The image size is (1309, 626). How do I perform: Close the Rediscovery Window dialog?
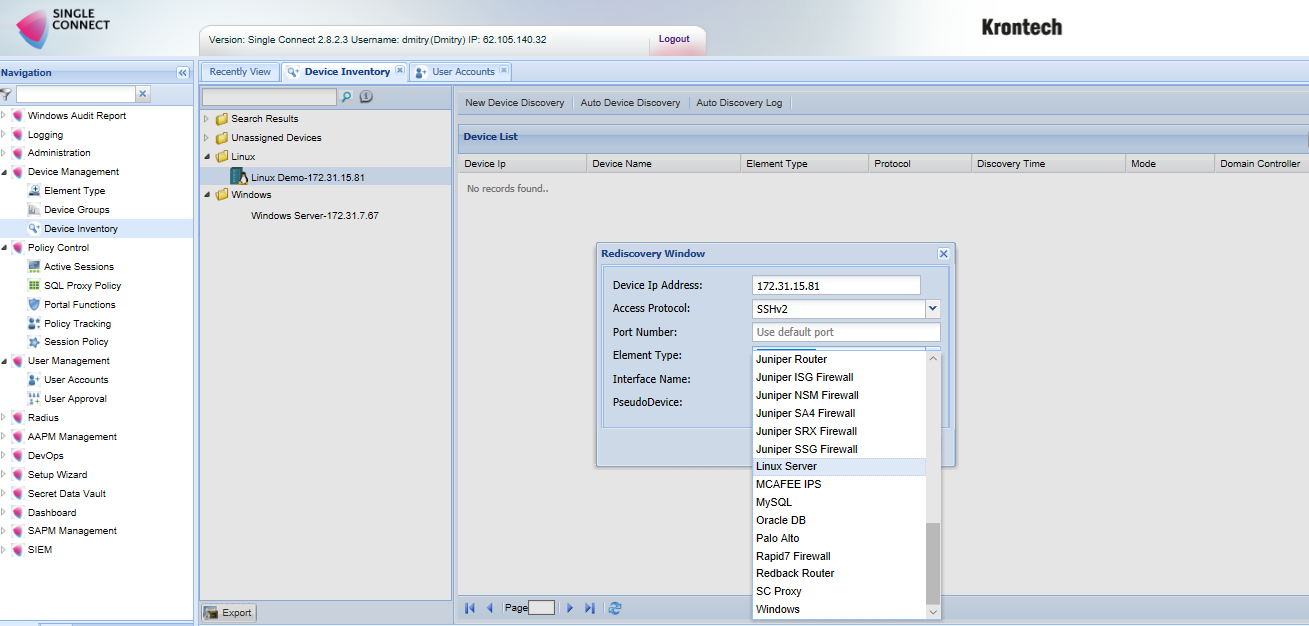[943, 254]
